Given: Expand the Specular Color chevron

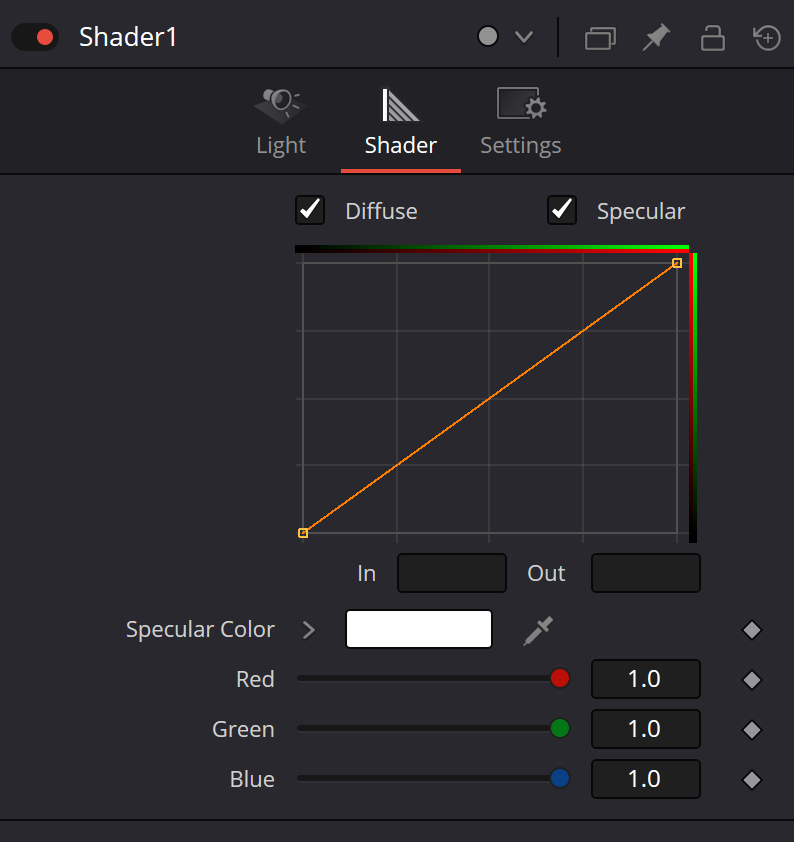Looking at the screenshot, I should pyautogui.click(x=309, y=630).
